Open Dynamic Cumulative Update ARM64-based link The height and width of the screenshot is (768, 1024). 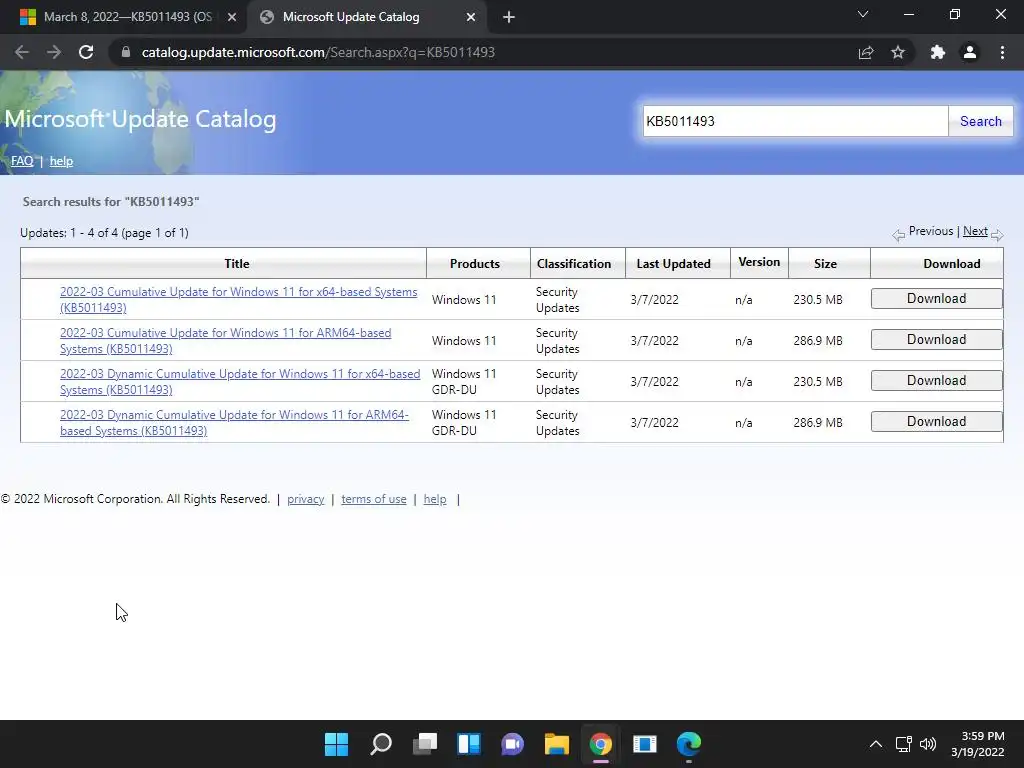[x=234, y=423]
